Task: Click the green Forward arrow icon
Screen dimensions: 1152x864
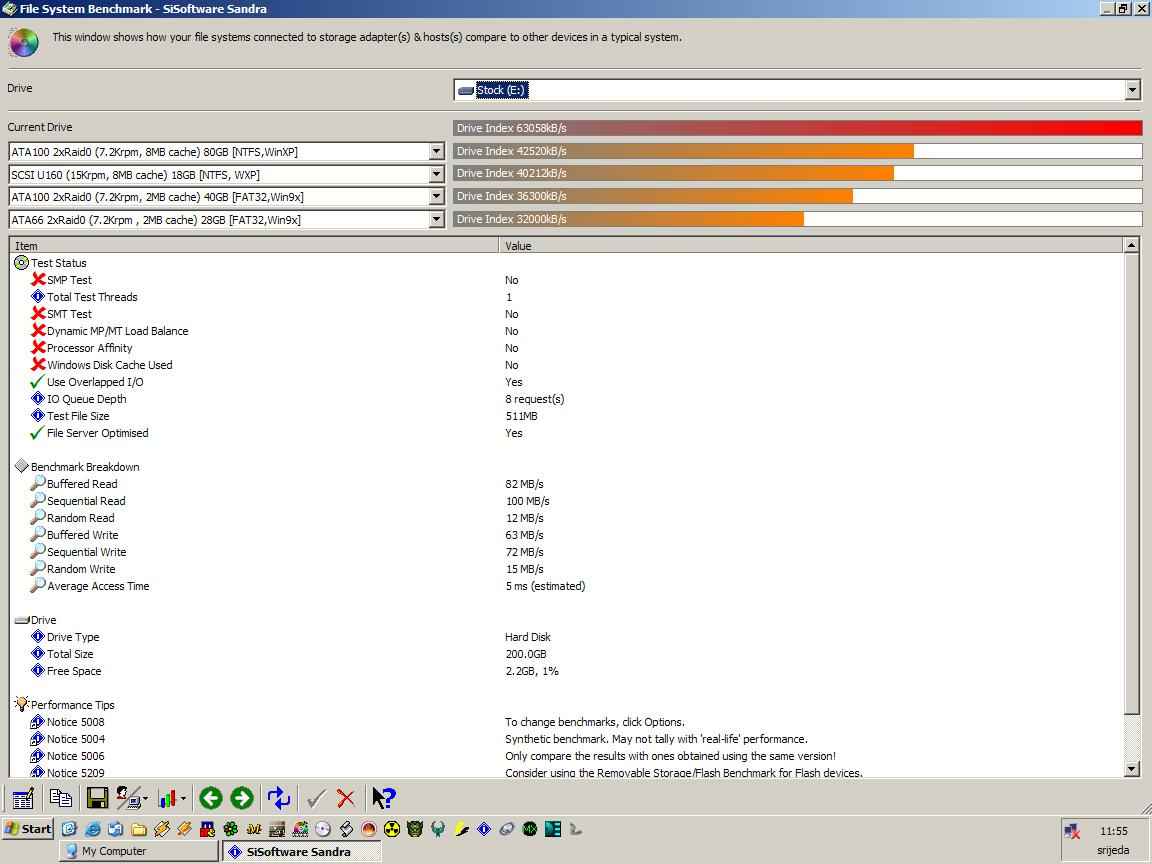Action: [242, 798]
